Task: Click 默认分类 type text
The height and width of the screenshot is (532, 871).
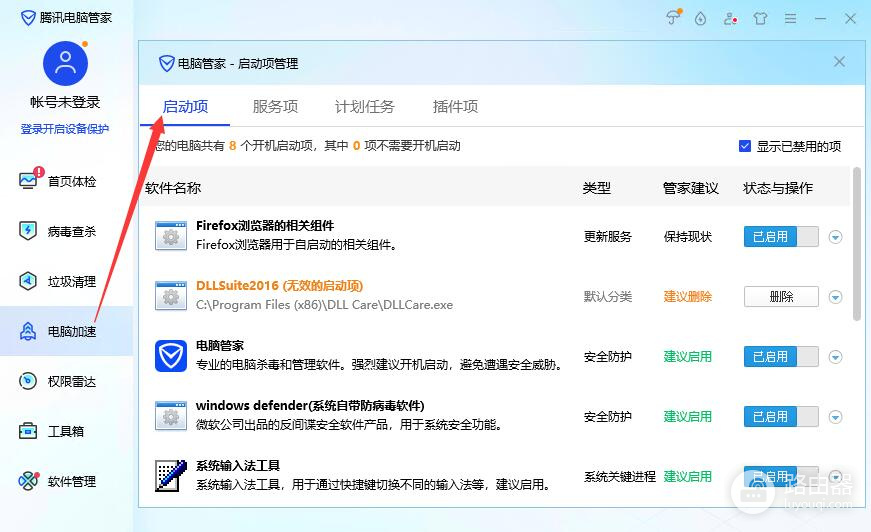Action: tap(608, 297)
